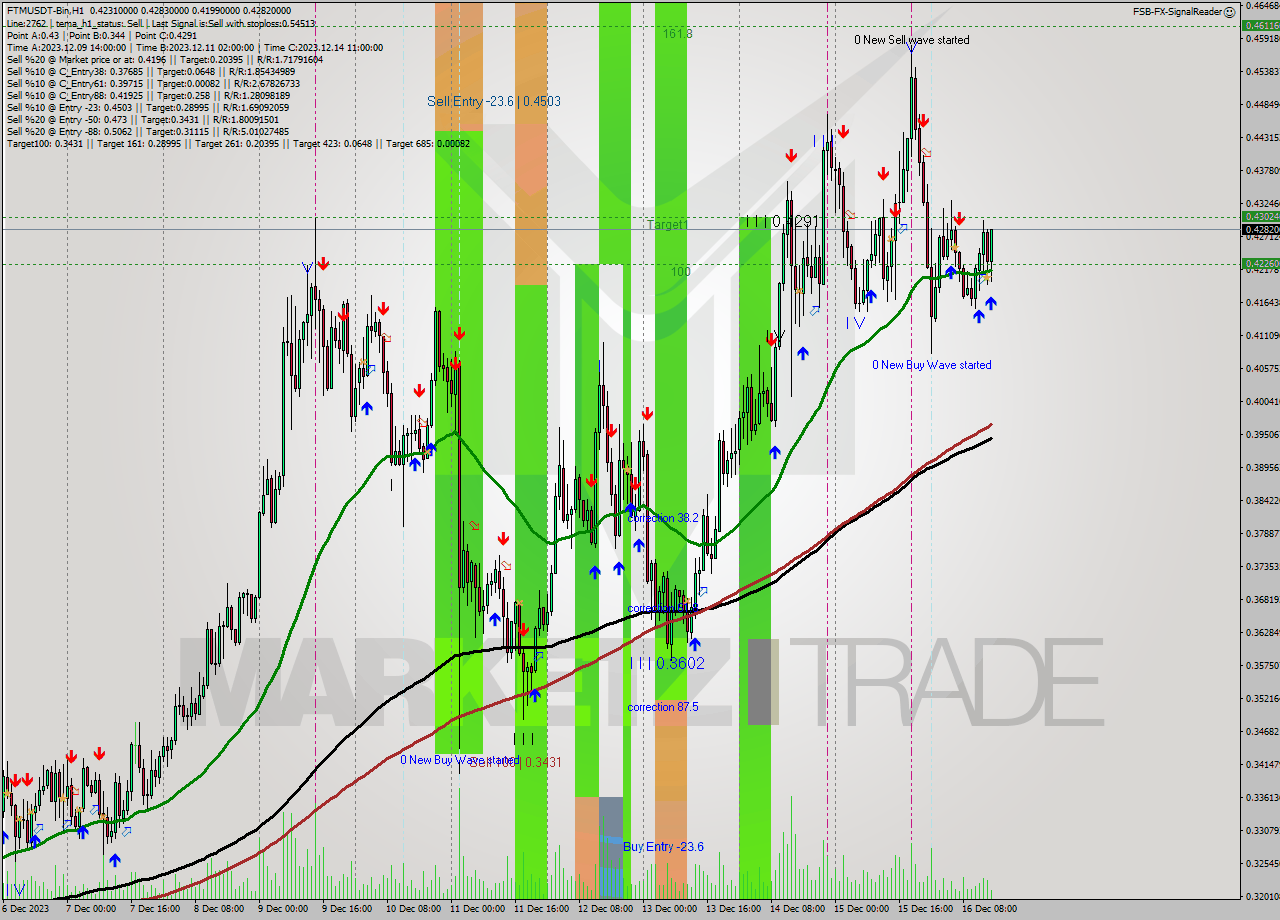
Task: Click the 'Sell %10 @ C_Entry38: 0.37685' line
Action: point(151,71)
